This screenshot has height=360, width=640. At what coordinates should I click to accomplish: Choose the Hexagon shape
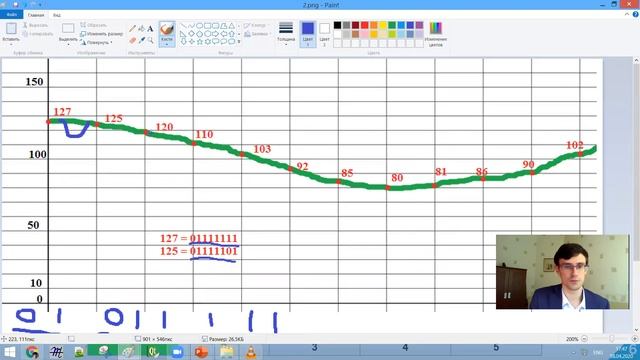point(207,34)
